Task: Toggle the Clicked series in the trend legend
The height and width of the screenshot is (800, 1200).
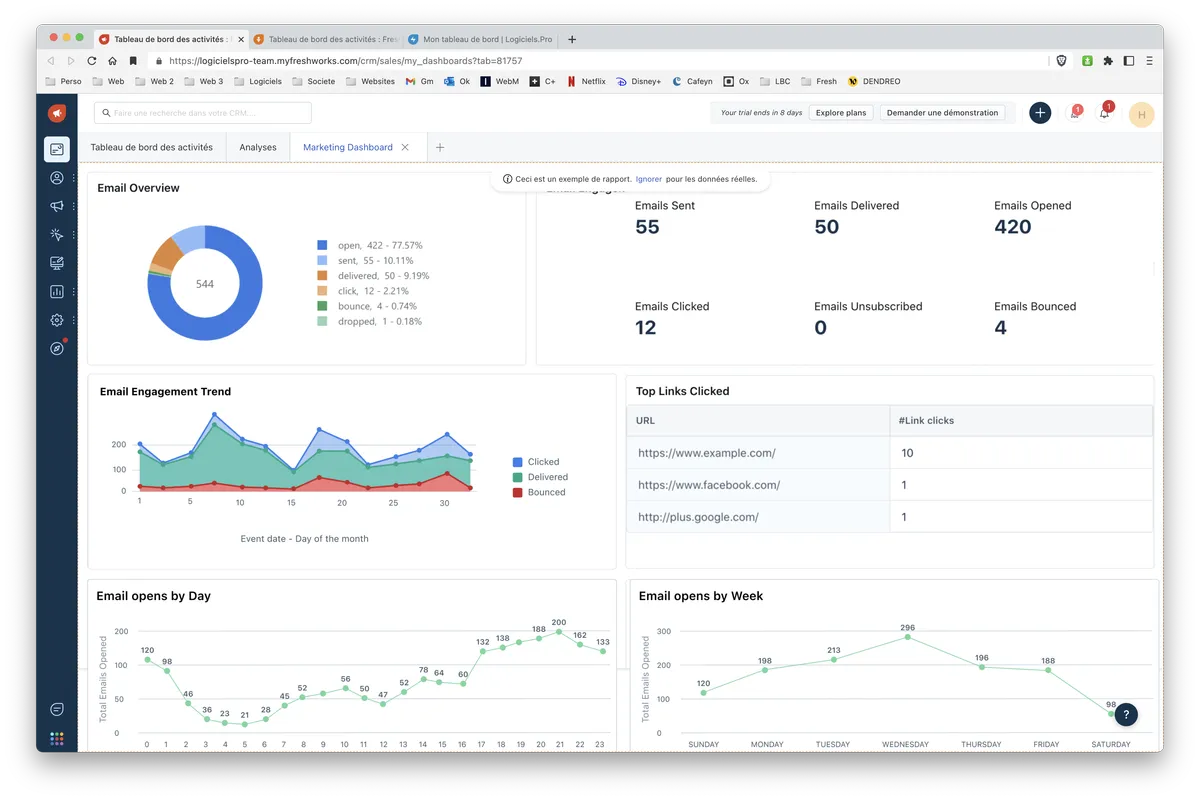Action: [543, 462]
